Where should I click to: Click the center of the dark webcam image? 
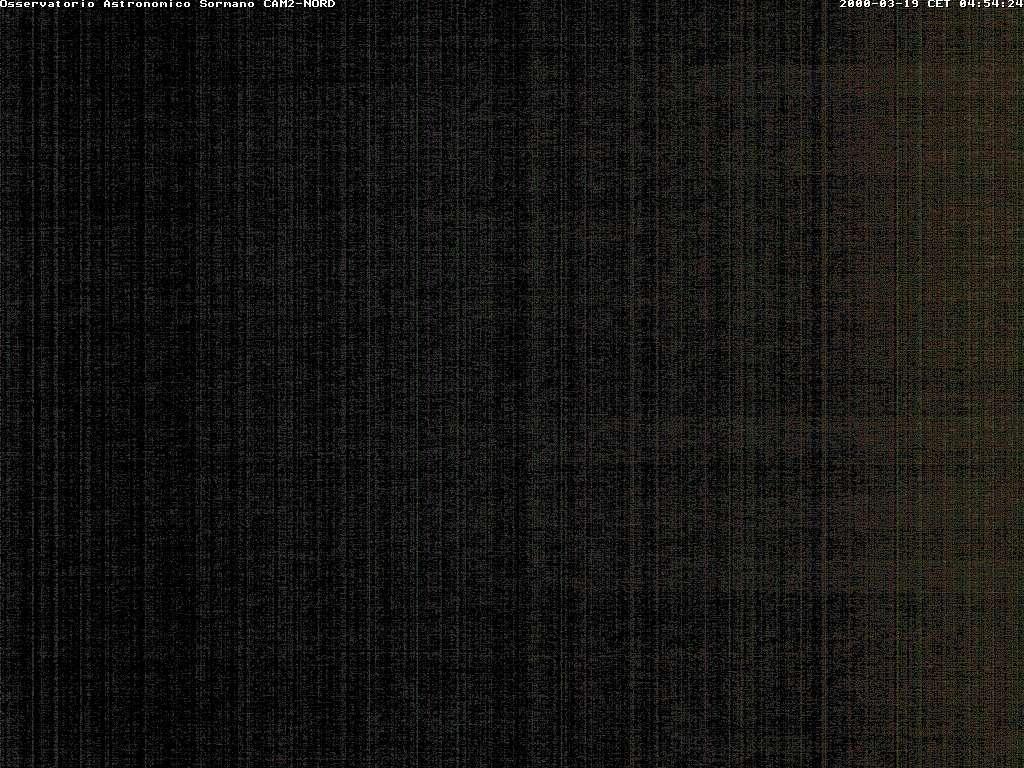512,384
